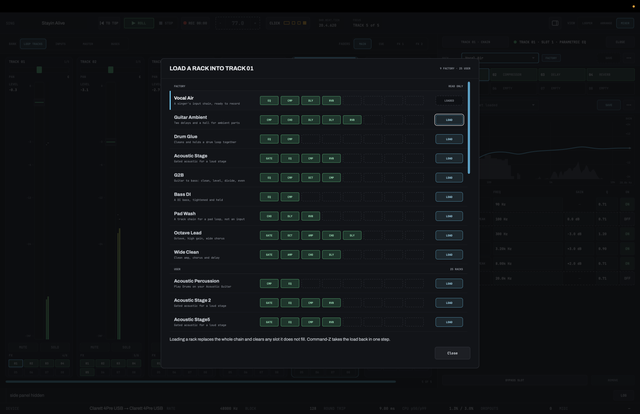Image resolution: width=640 pixels, height=414 pixels.
Task: Click the tempo value 77.0 field
Action: click(238, 23)
